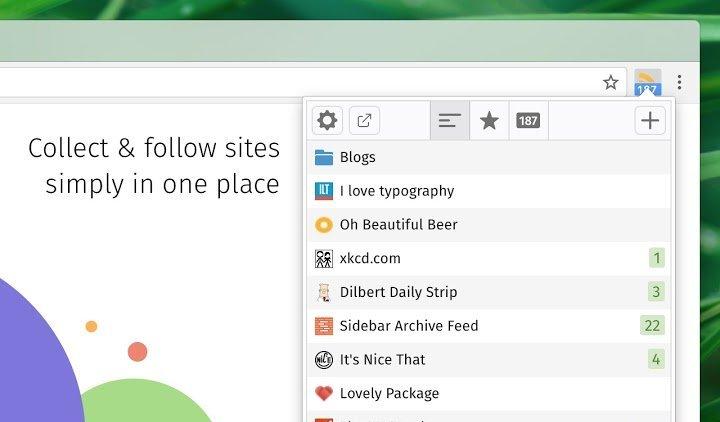The image size is (720, 422).
Task: Open the Dilbert Daily Strip feed
Action: point(489,292)
